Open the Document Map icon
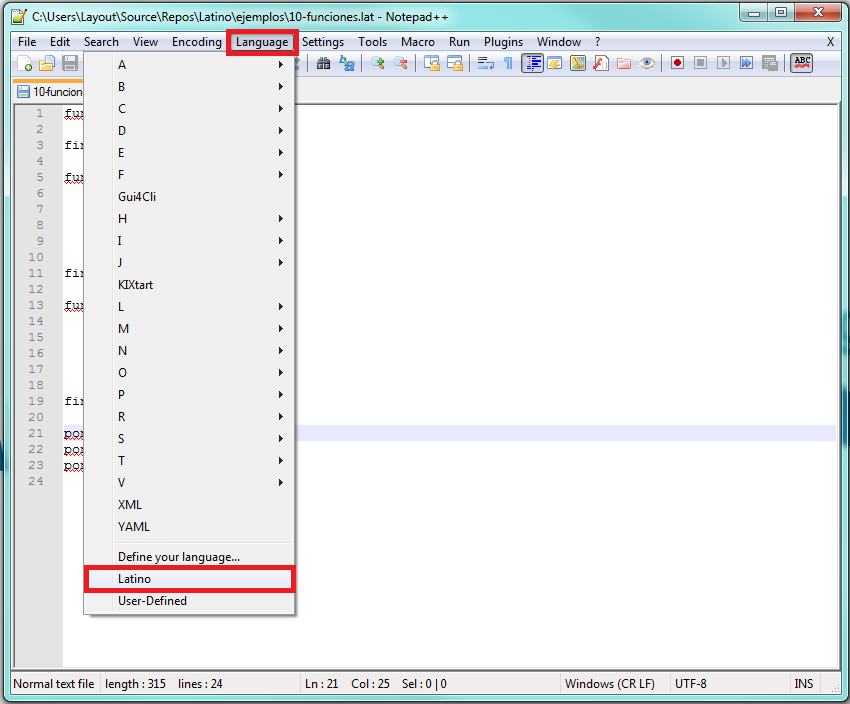The width and height of the screenshot is (850, 704). [x=578, y=63]
